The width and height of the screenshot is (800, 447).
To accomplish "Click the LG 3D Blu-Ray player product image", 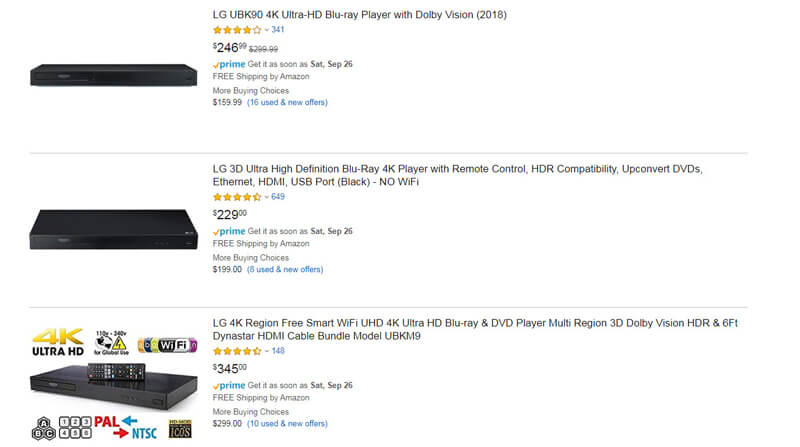I will 114,229.
